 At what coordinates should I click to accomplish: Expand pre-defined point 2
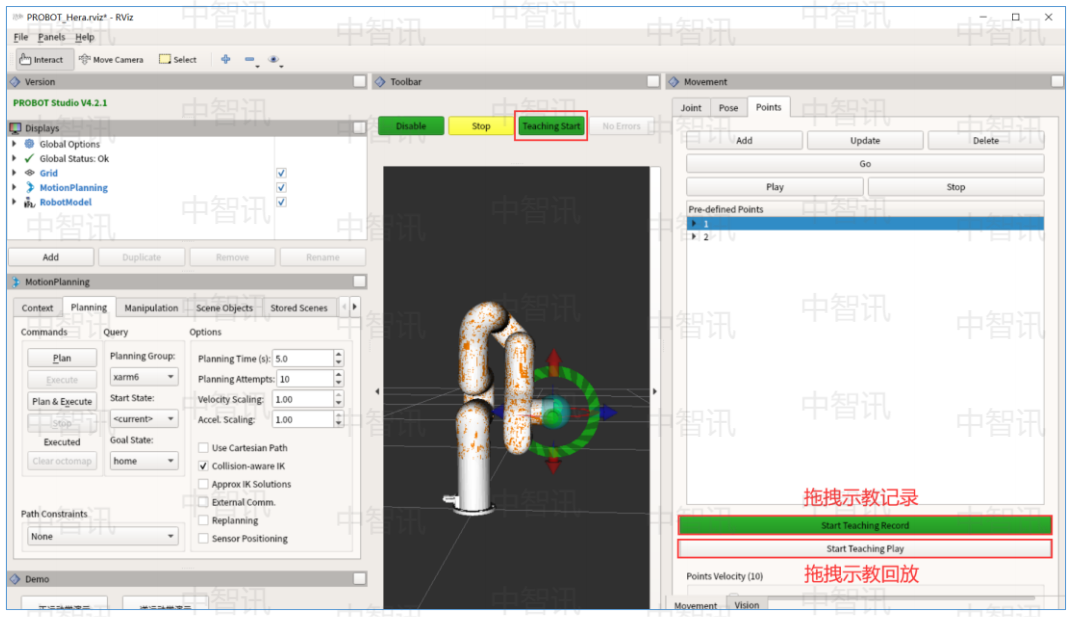(x=694, y=236)
